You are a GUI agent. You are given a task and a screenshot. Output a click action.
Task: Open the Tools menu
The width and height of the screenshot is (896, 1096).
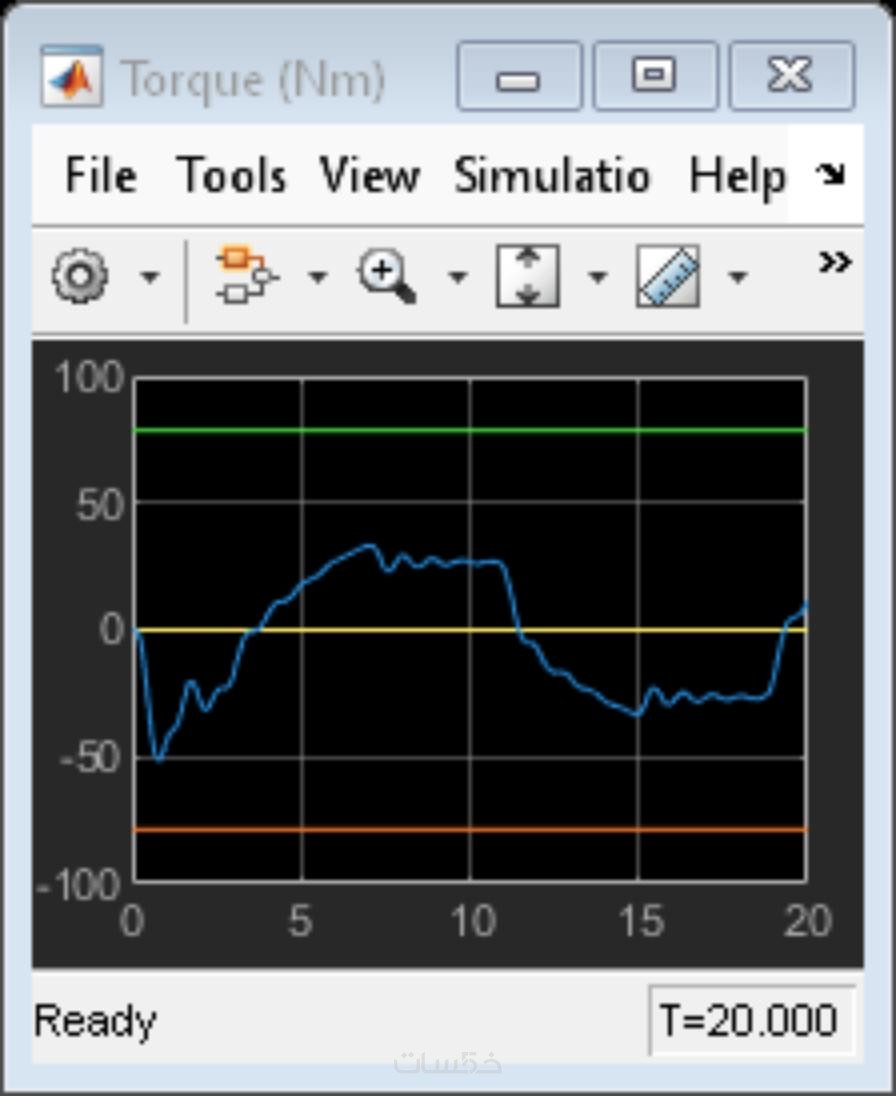click(x=231, y=175)
